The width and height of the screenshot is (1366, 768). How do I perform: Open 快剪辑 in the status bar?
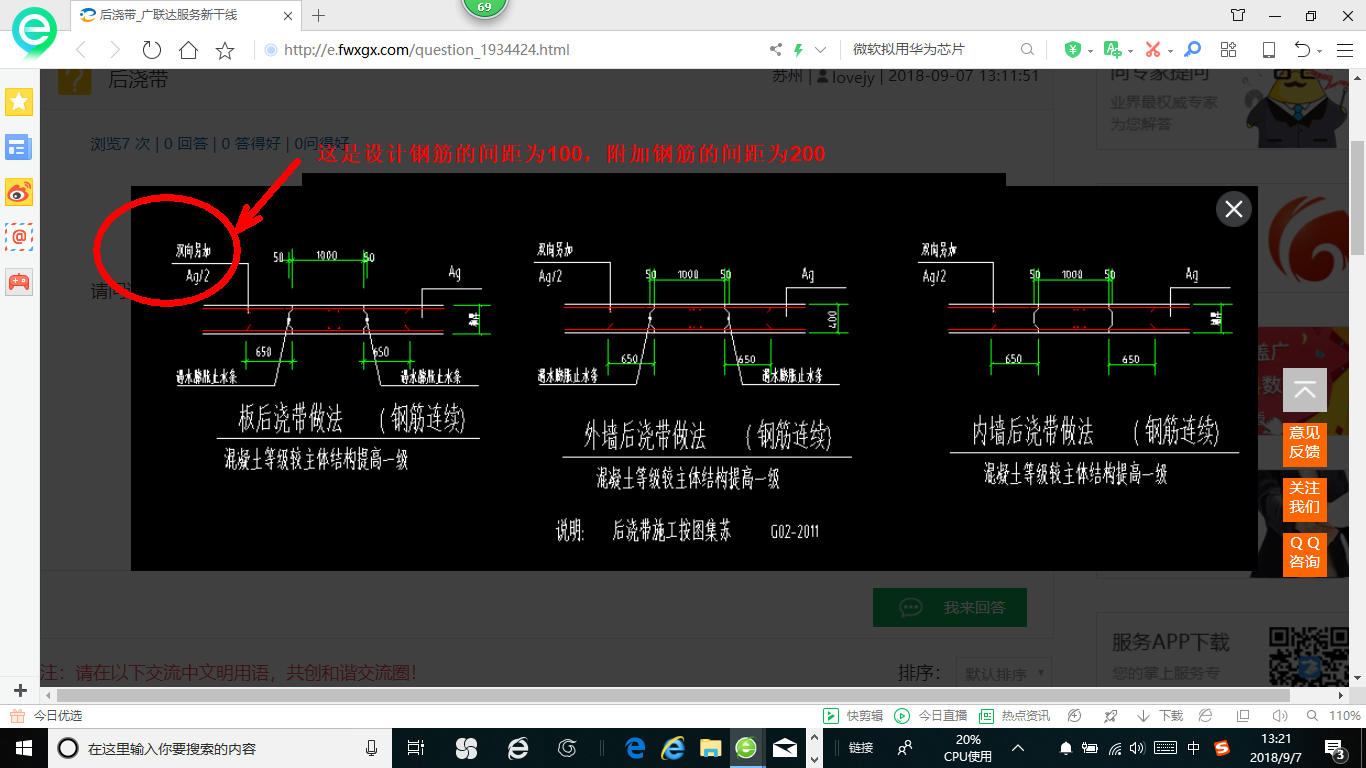(x=853, y=716)
